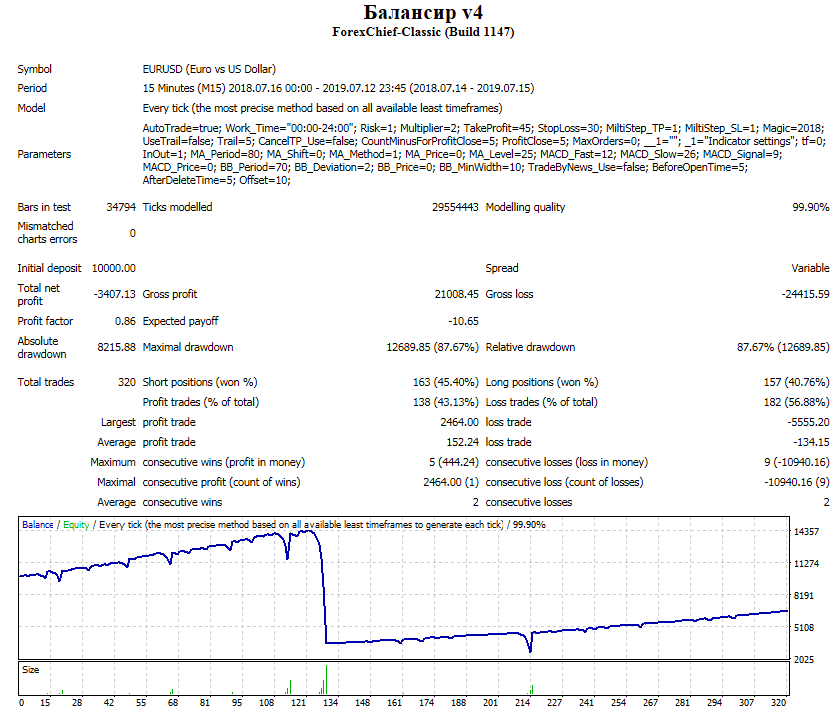Click the "Average" label beside consecutive wins
The width and height of the screenshot is (835, 707).
click(116, 503)
